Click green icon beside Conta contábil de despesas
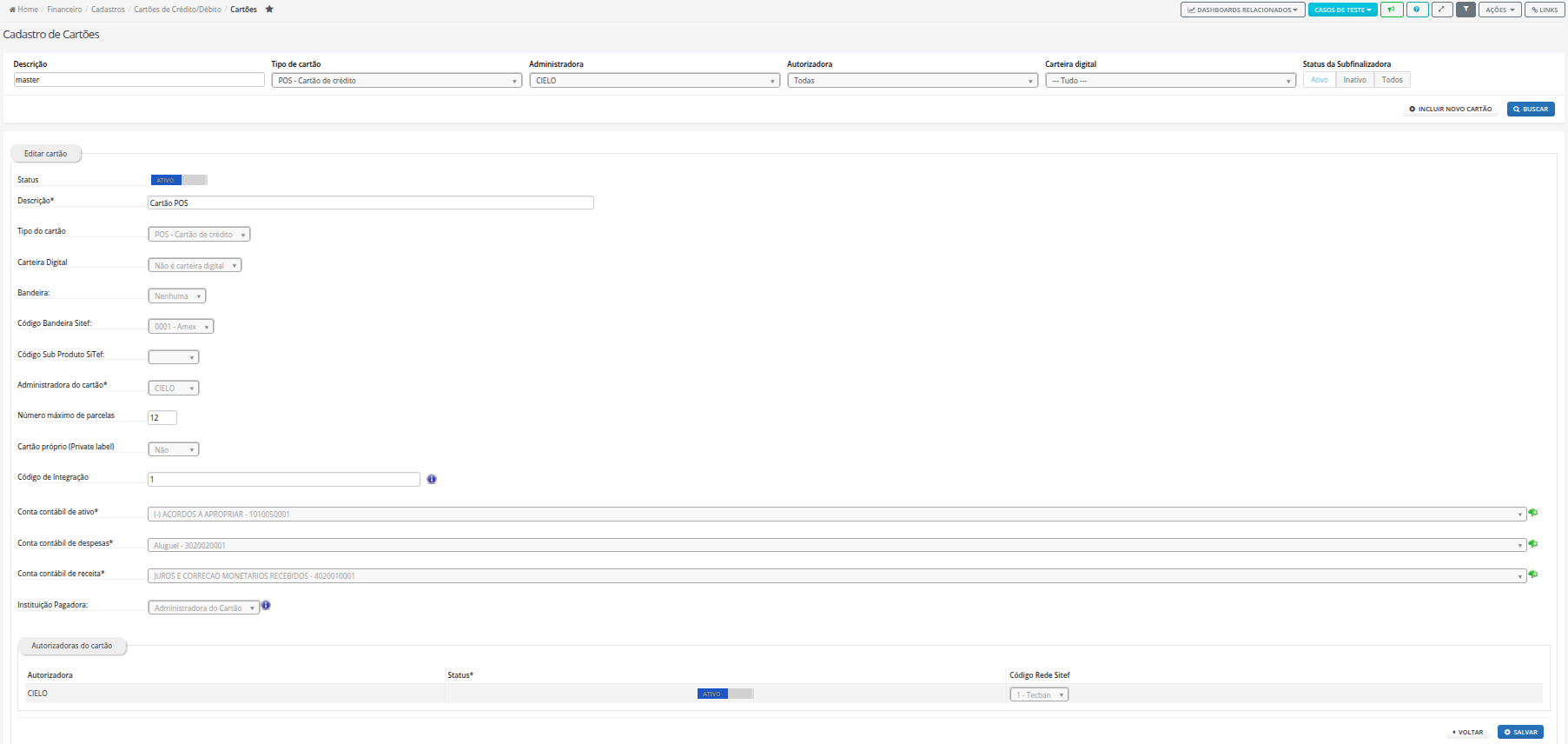The image size is (1568, 744). pos(1533,544)
